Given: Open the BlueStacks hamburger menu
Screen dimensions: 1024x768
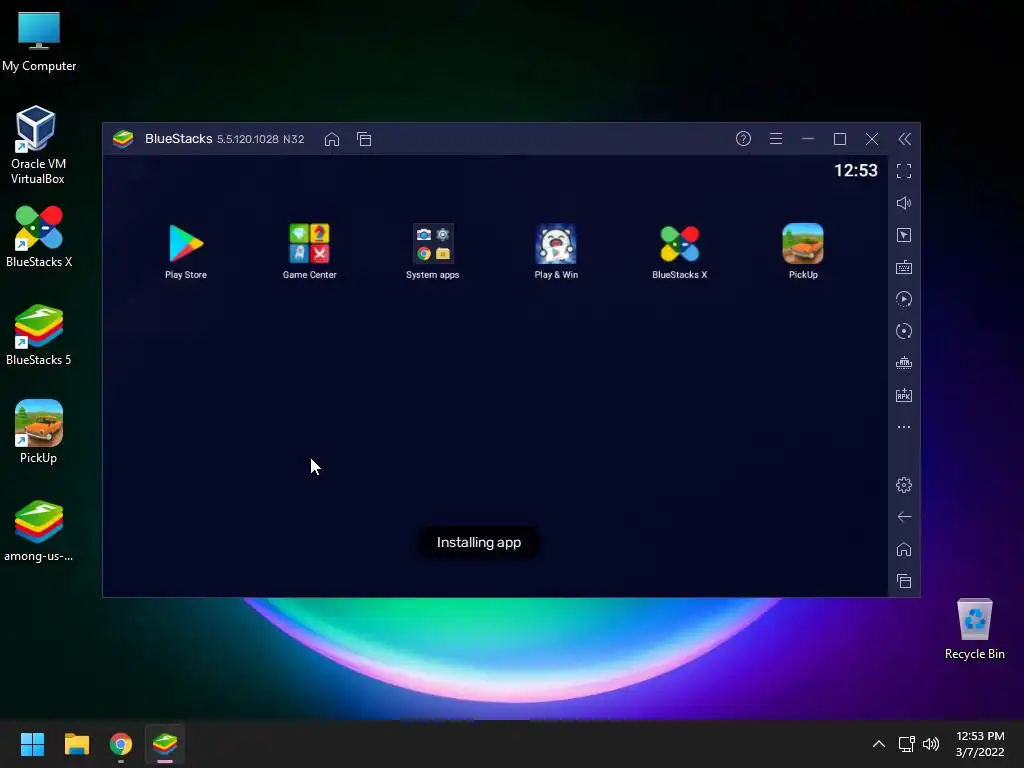Looking at the screenshot, I should [776, 138].
